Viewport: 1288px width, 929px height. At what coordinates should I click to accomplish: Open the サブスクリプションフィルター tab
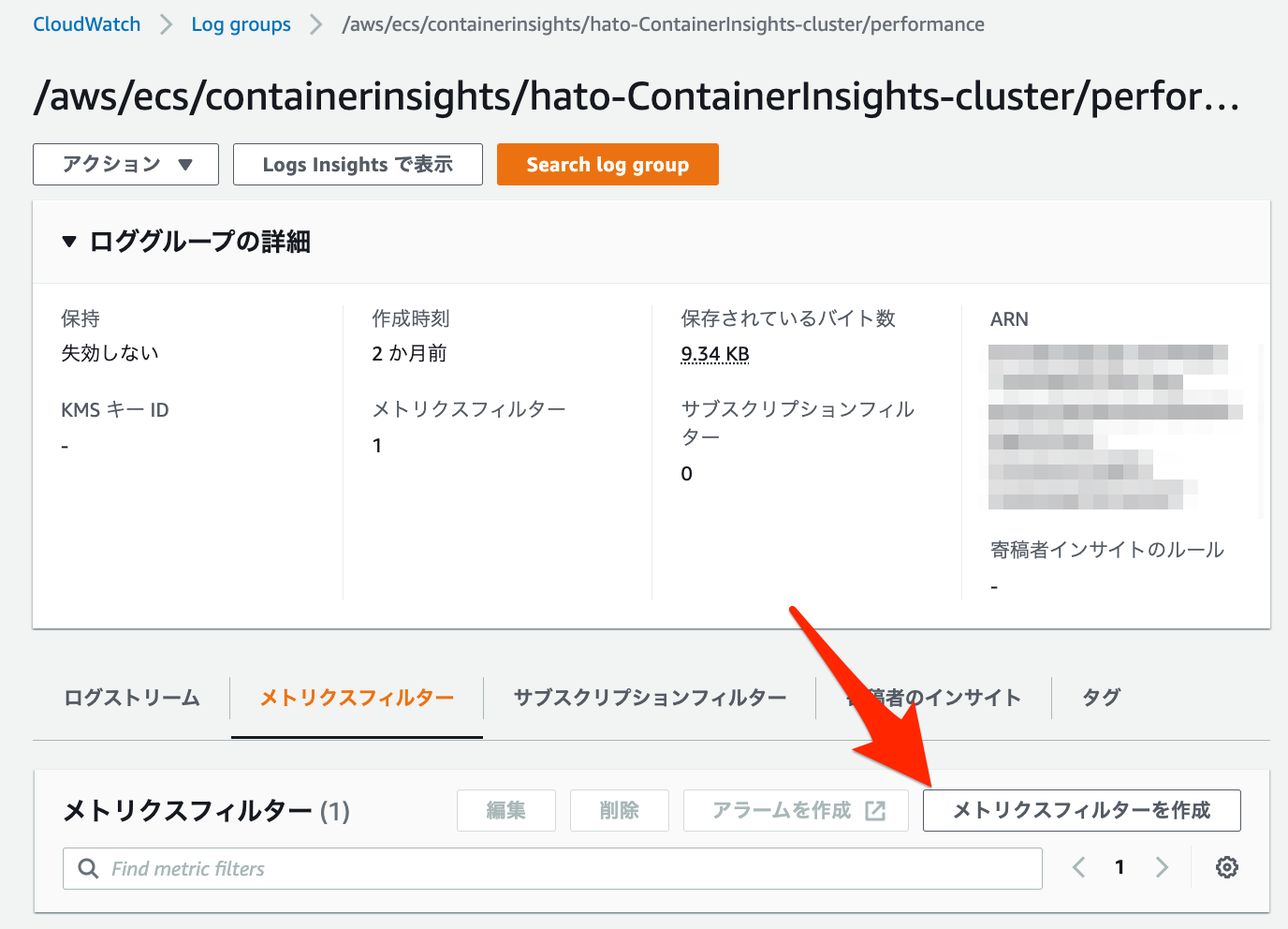point(650,698)
